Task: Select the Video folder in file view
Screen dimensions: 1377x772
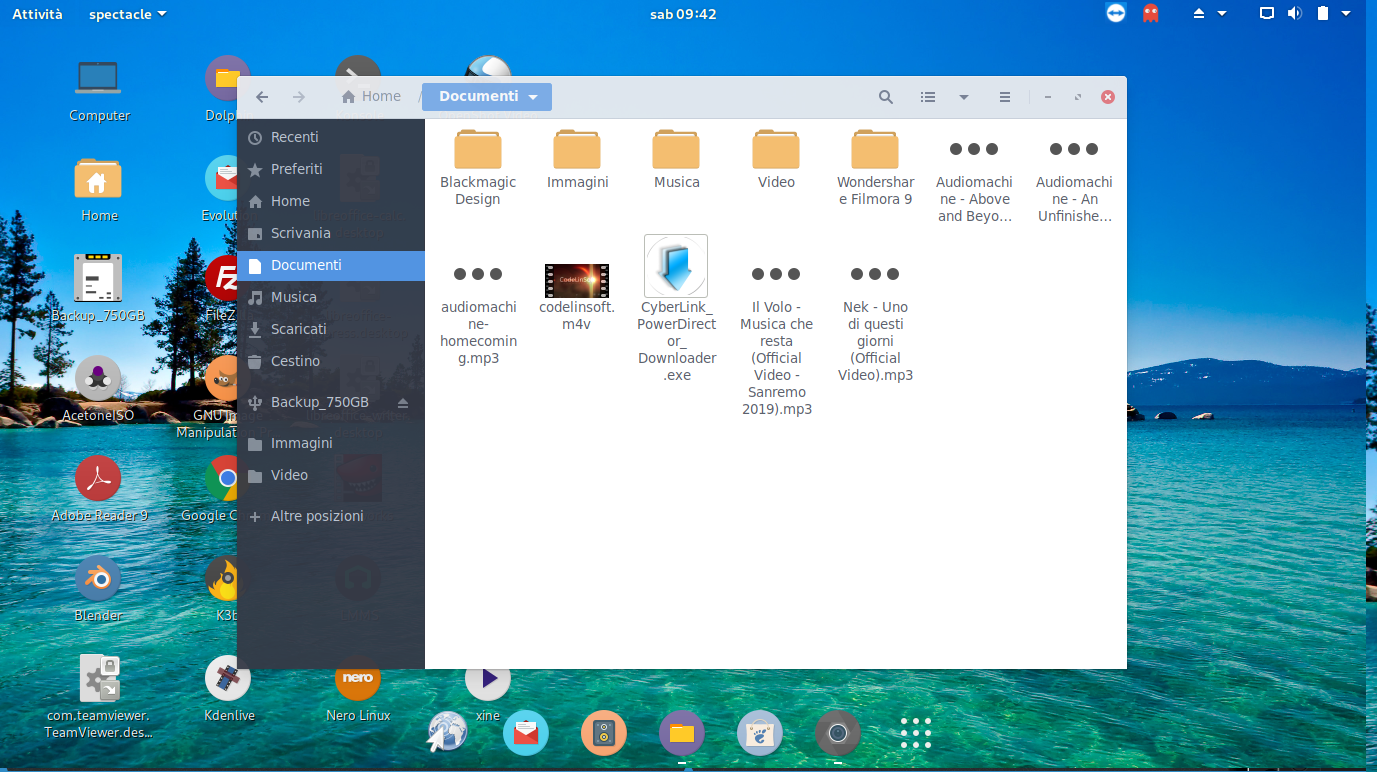Action: coord(776,159)
